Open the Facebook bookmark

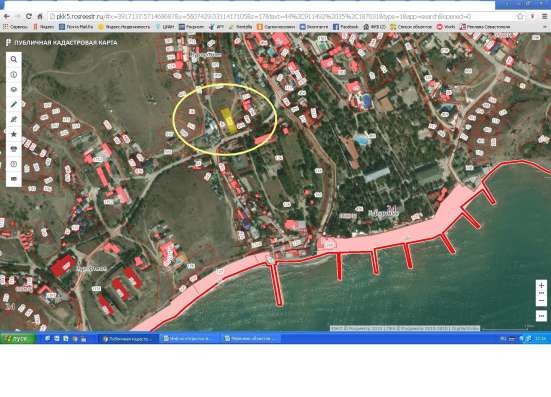pos(345,27)
